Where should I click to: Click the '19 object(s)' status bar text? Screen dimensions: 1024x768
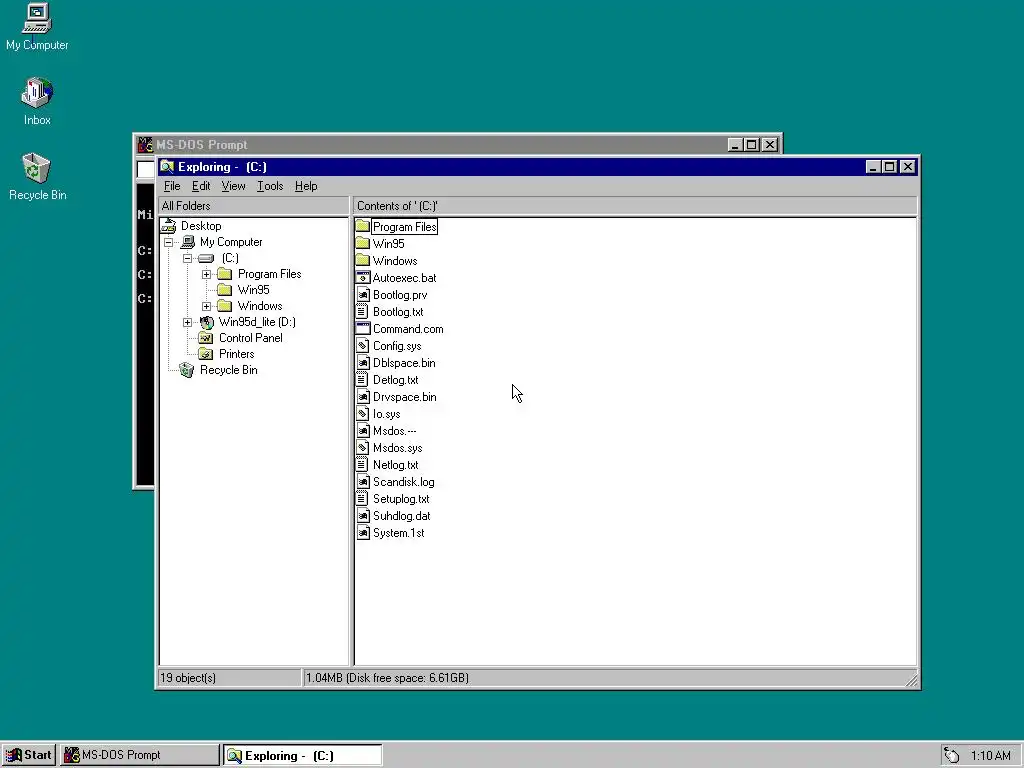point(188,678)
